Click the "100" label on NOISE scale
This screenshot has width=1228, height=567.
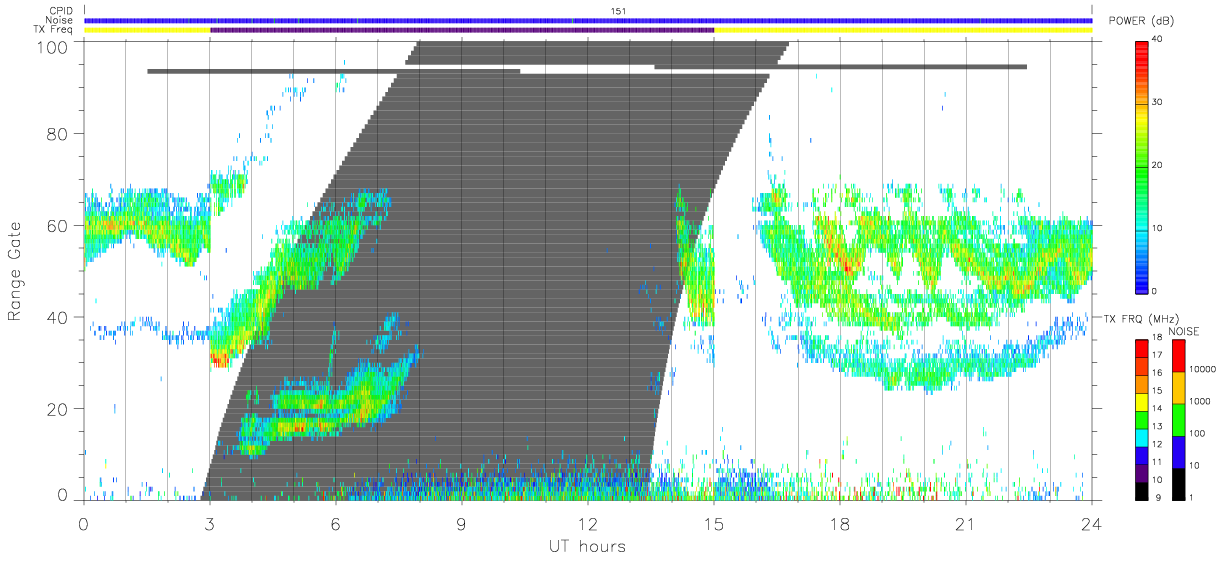pos(1200,434)
